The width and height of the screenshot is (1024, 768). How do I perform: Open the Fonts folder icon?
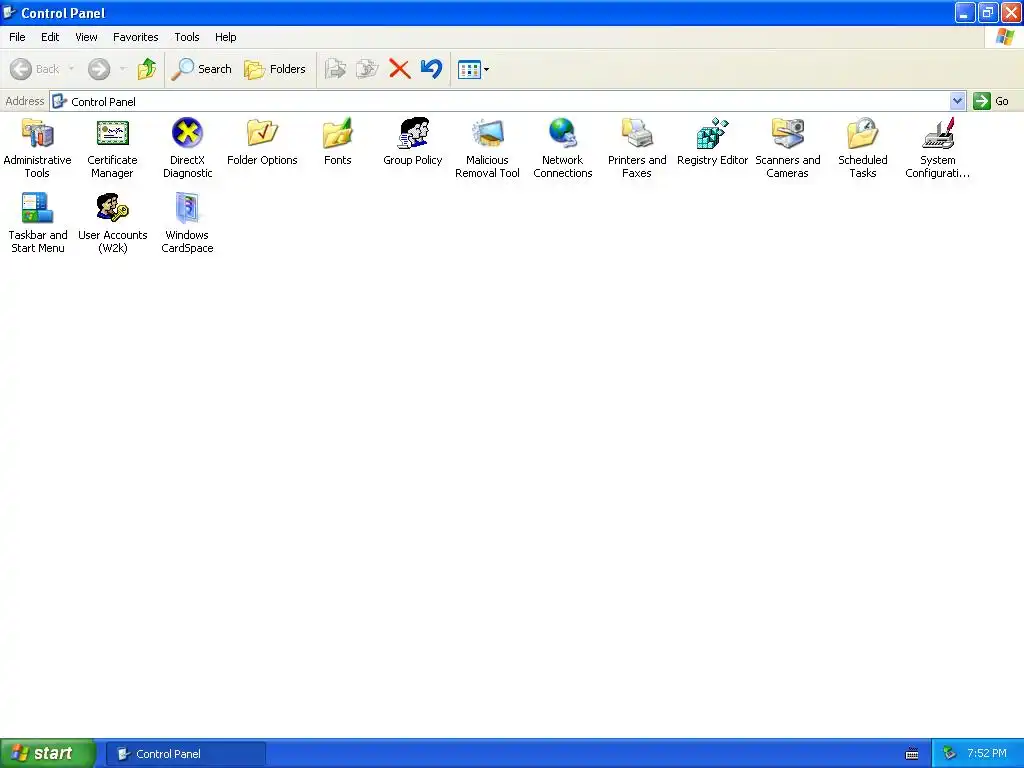(x=338, y=142)
